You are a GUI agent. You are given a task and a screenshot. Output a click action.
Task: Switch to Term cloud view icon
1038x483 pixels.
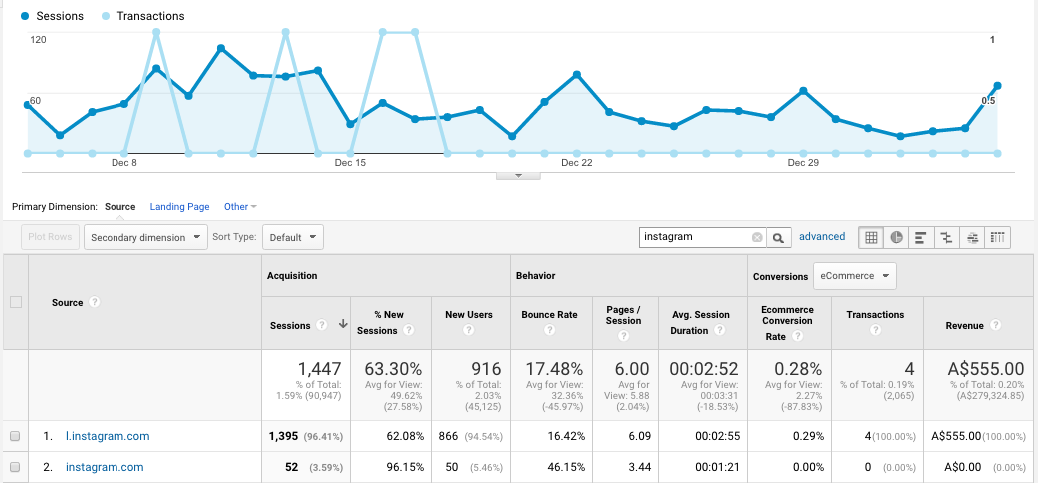coord(972,238)
